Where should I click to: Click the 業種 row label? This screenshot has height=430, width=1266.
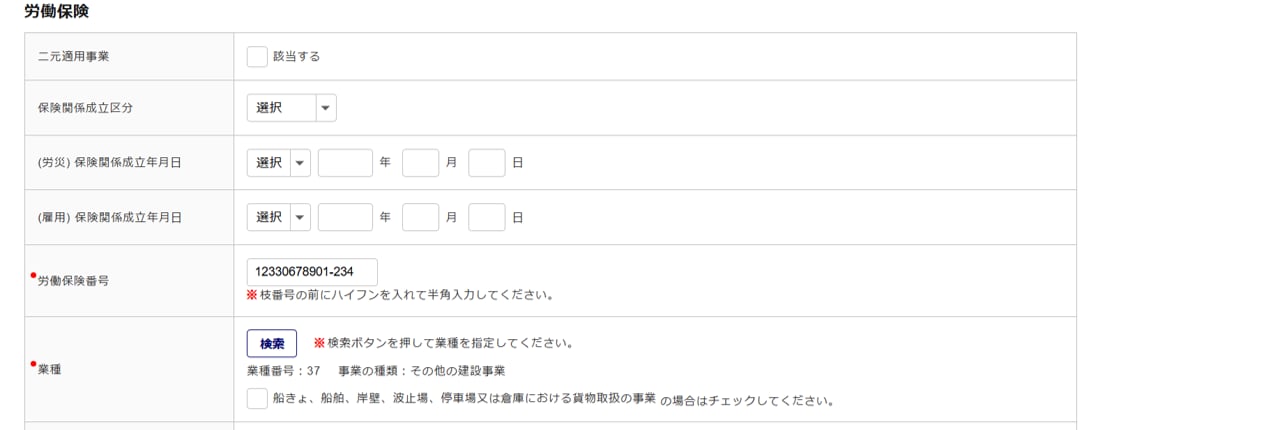click(50, 370)
